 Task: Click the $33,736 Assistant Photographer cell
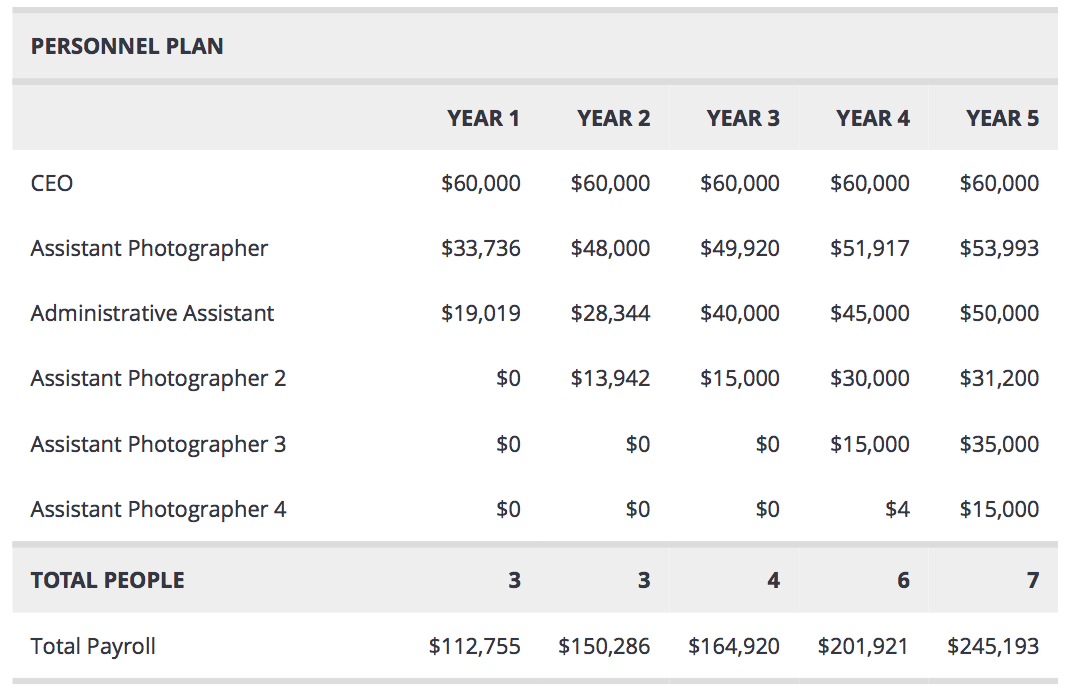pyautogui.click(x=481, y=248)
